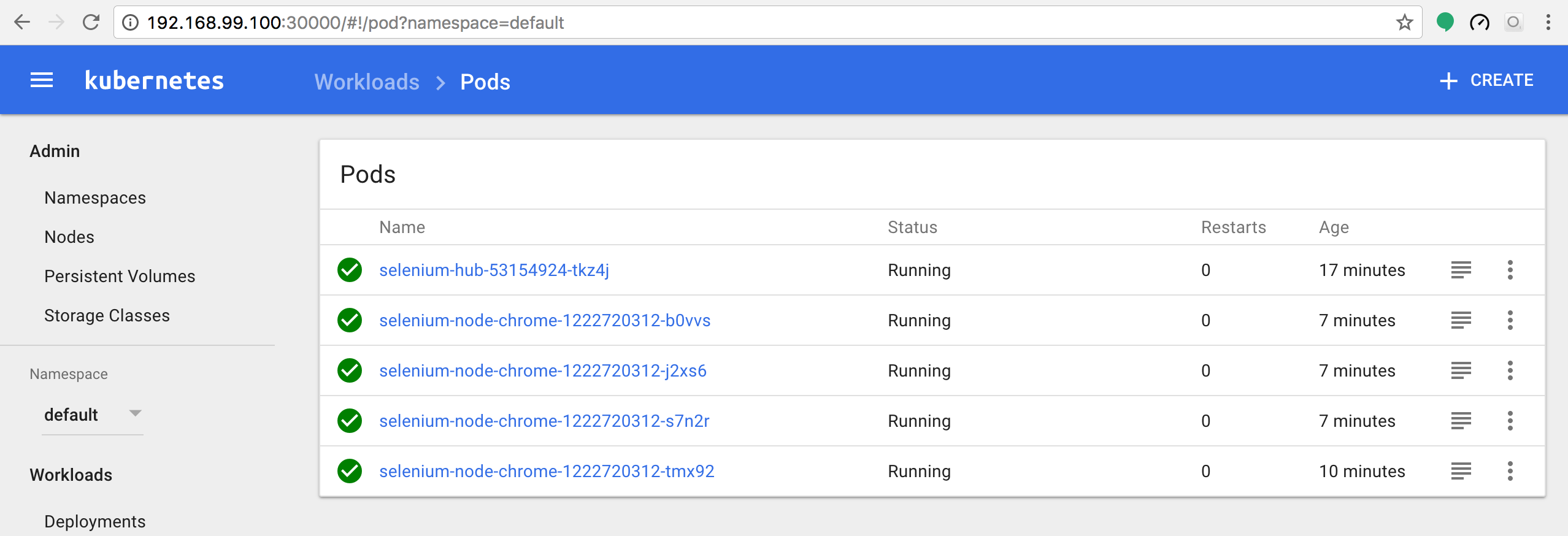
Task: Click the browser back arrow
Action: [22, 23]
